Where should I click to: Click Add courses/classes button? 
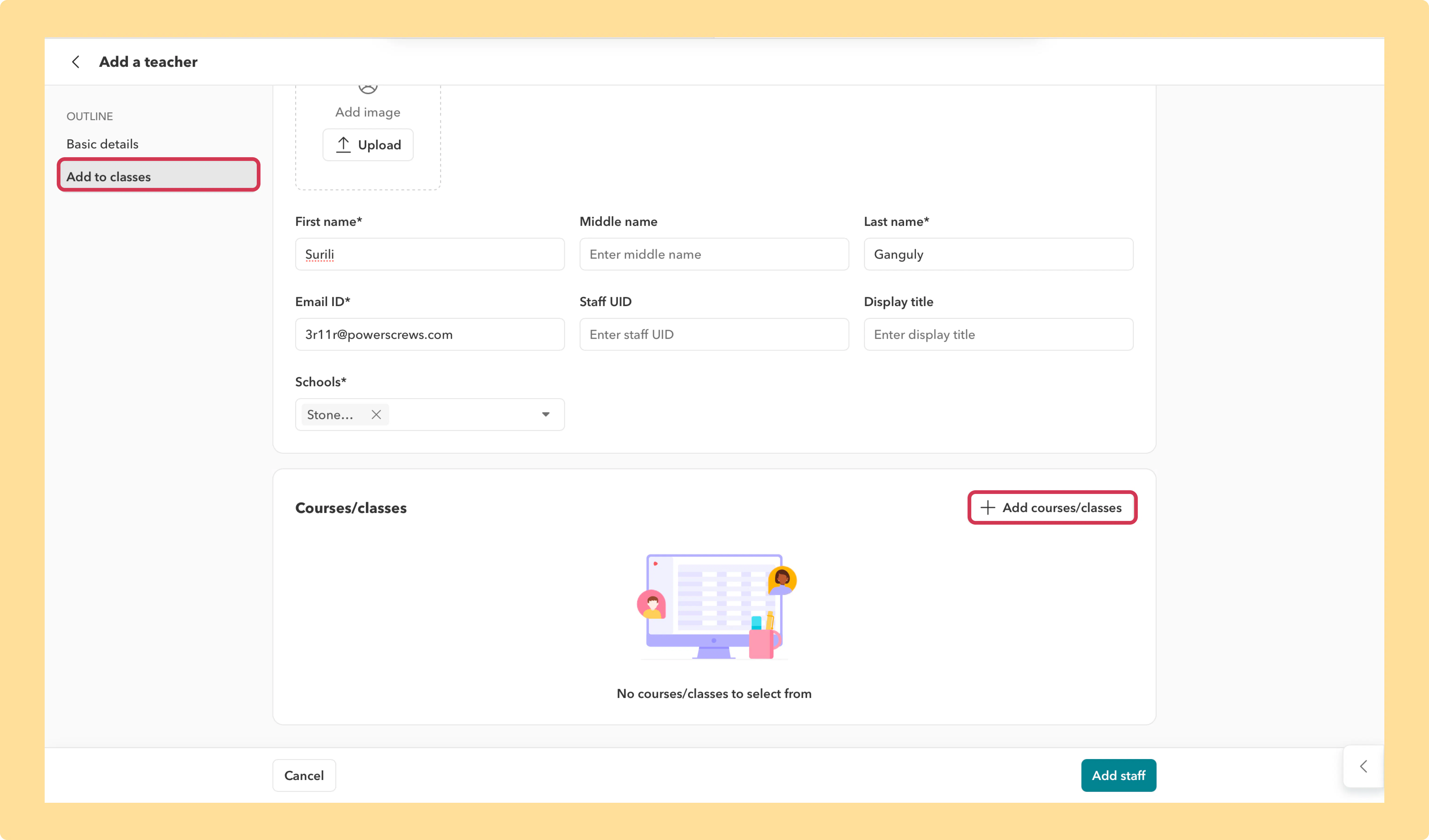(1052, 508)
